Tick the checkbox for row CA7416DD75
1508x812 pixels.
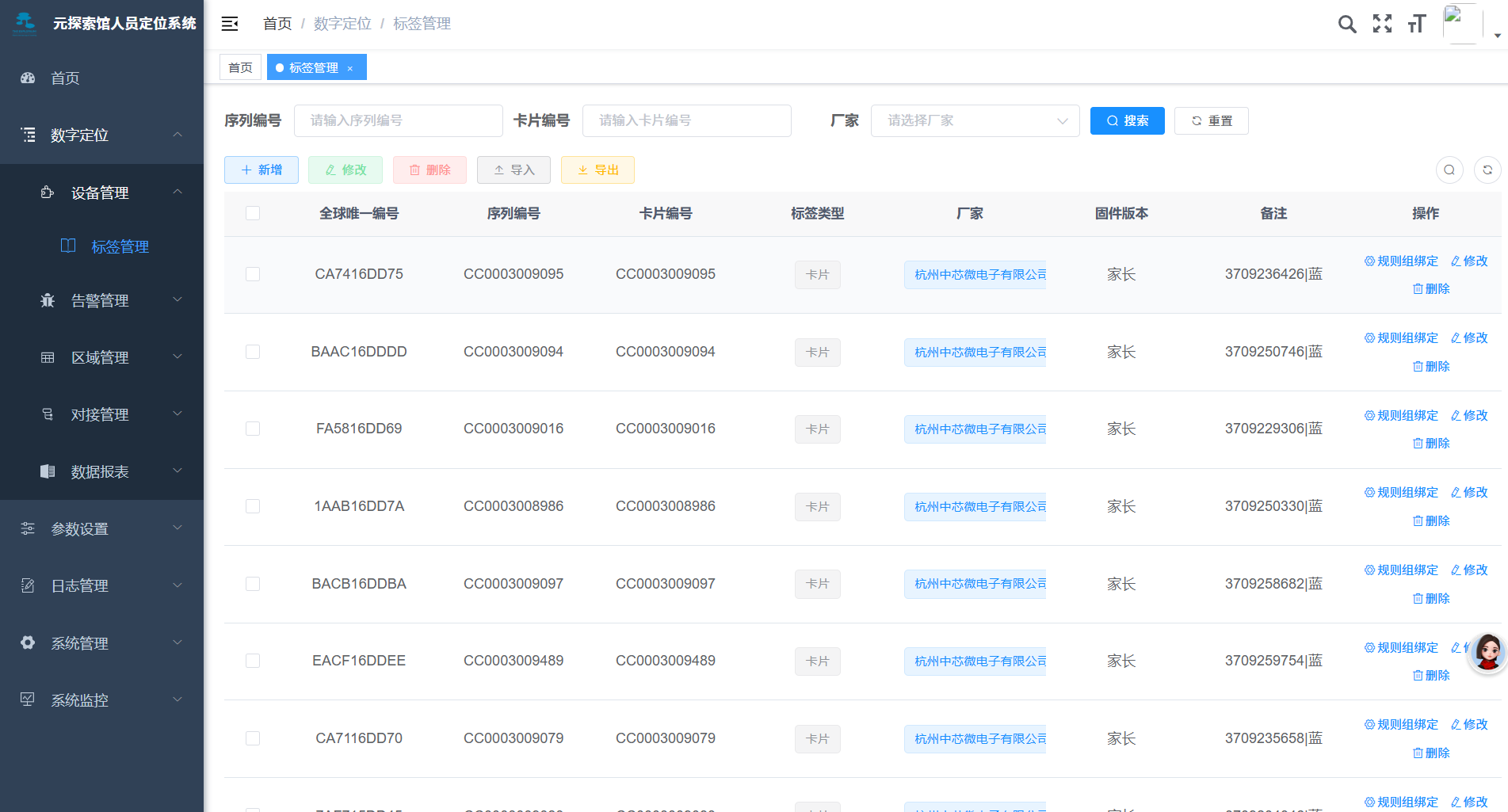click(253, 274)
